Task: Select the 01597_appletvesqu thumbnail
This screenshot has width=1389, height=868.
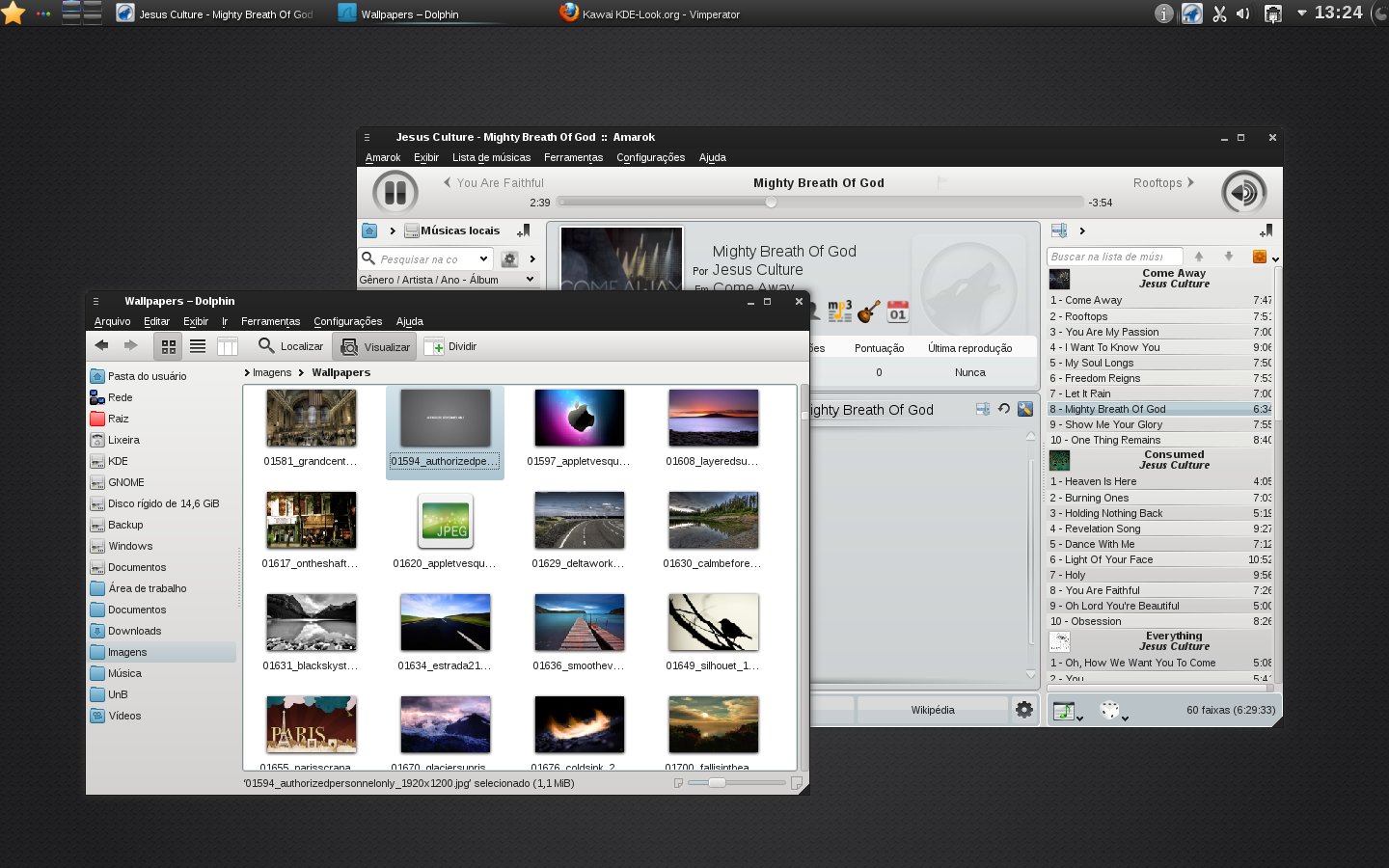Action: tap(579, 418)
